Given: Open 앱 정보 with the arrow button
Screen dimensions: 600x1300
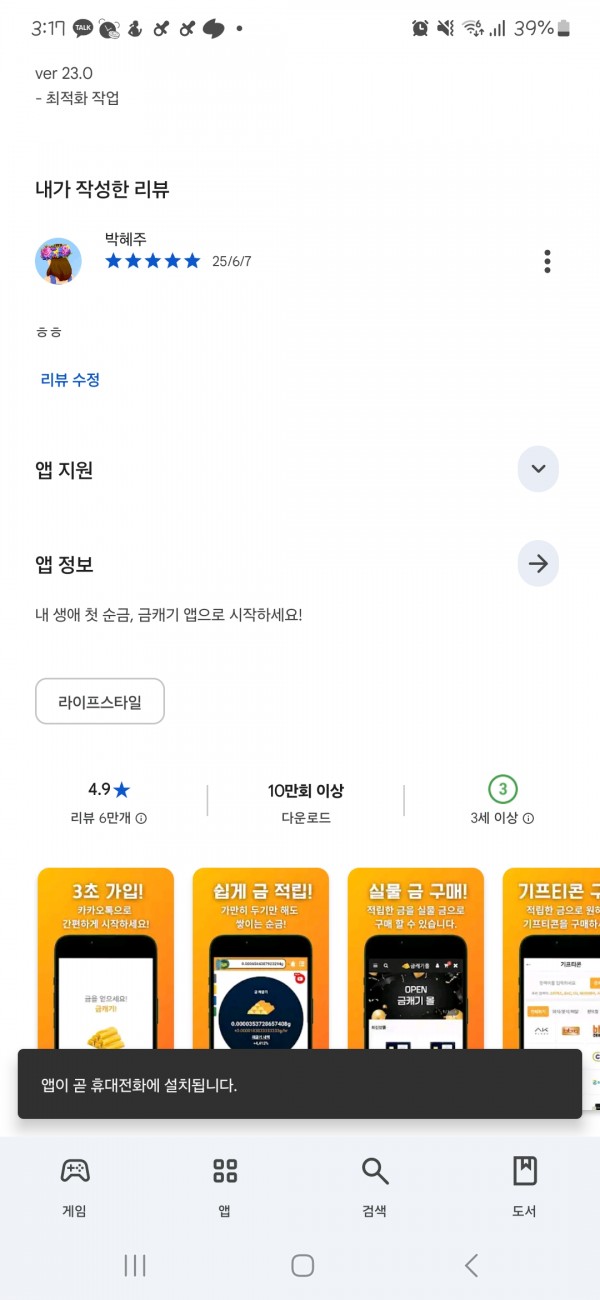Looking at the screenshot, I should click(538, 564).
